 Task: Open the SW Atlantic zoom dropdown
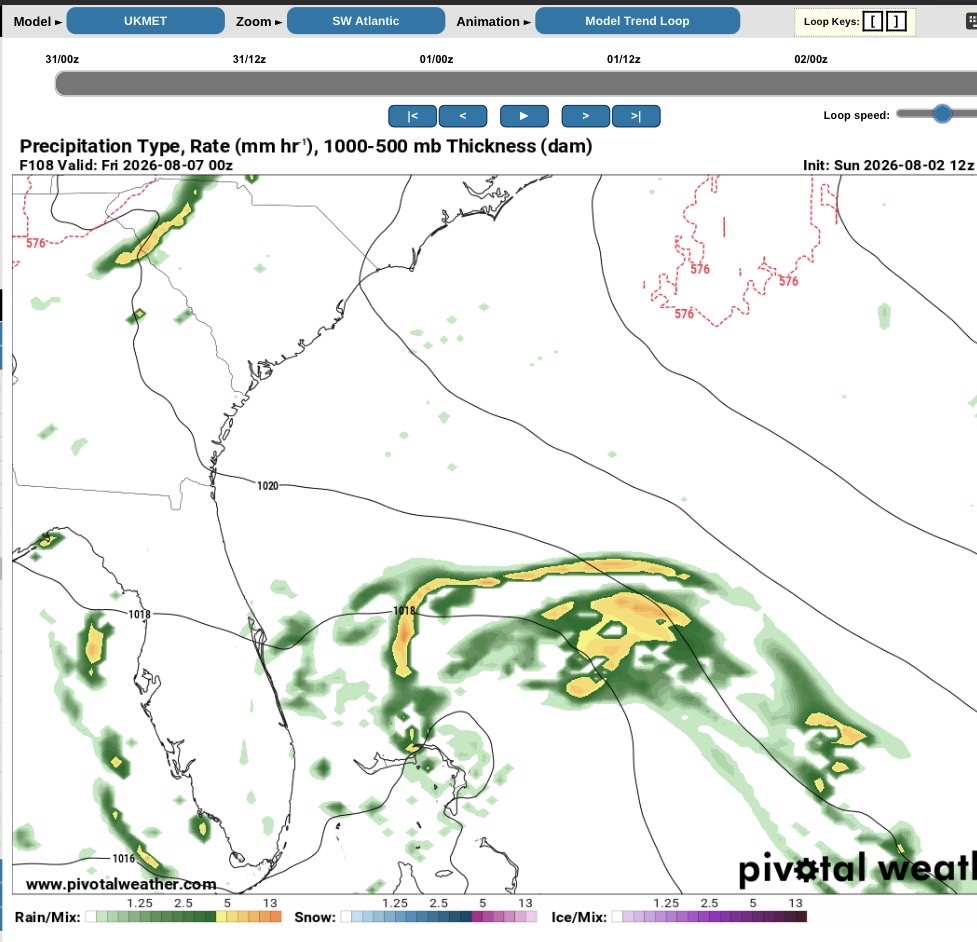pyautogui.click(x=366, y=21)
